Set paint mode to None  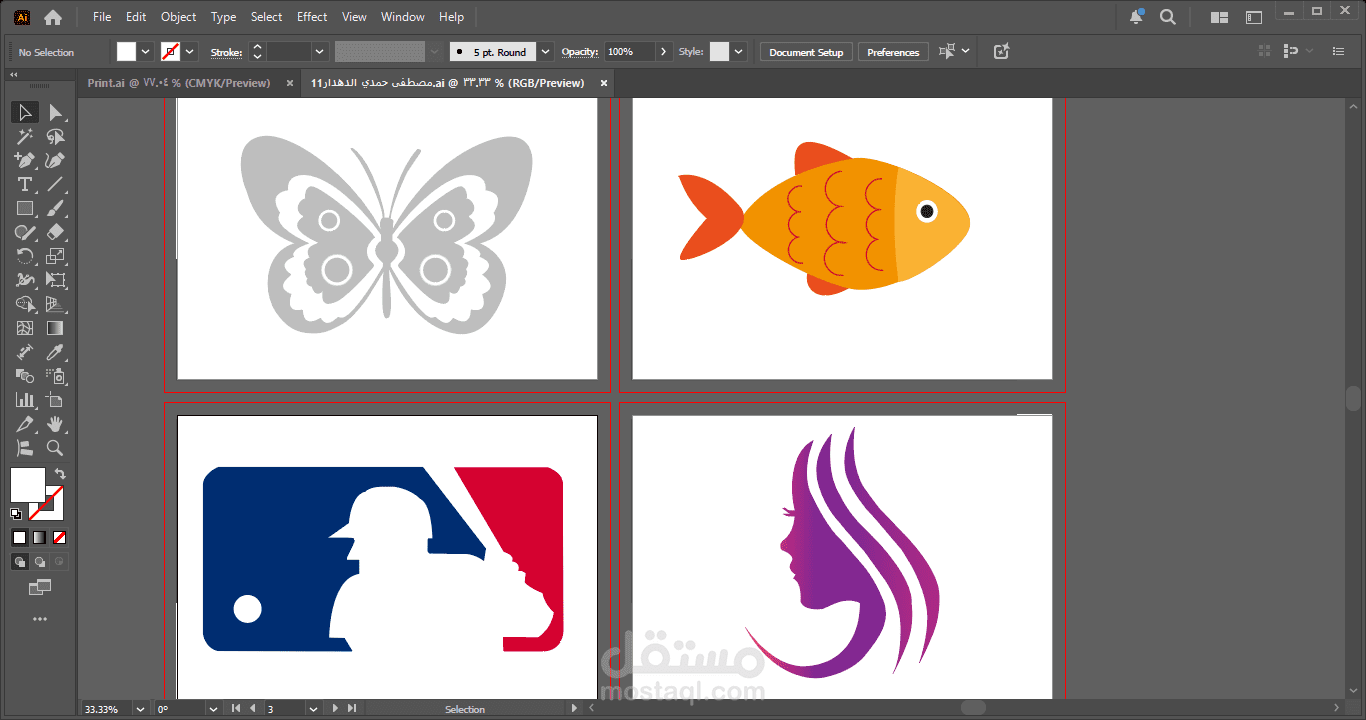60,538
